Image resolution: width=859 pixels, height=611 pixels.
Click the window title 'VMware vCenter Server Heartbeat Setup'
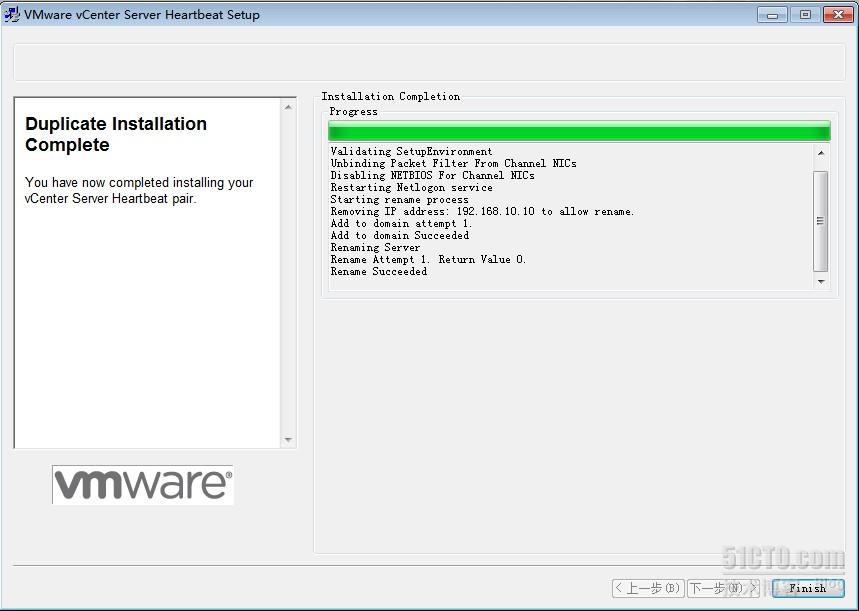coord(142,15)
